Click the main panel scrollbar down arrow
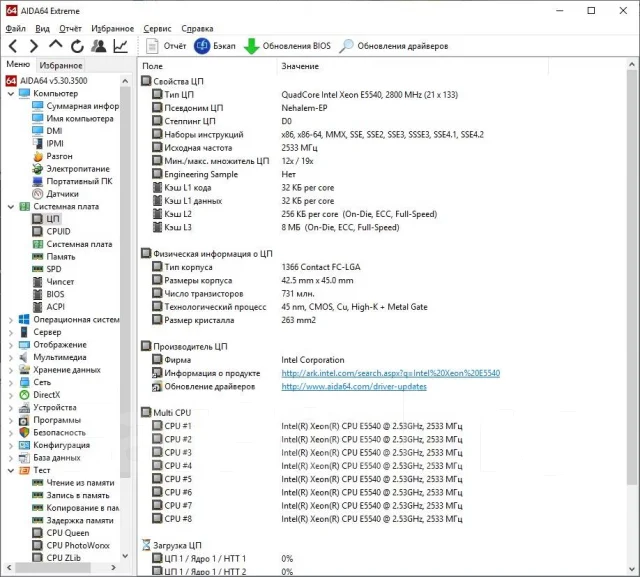Viewport: 640px width, 577px height. tap(632, 569)
